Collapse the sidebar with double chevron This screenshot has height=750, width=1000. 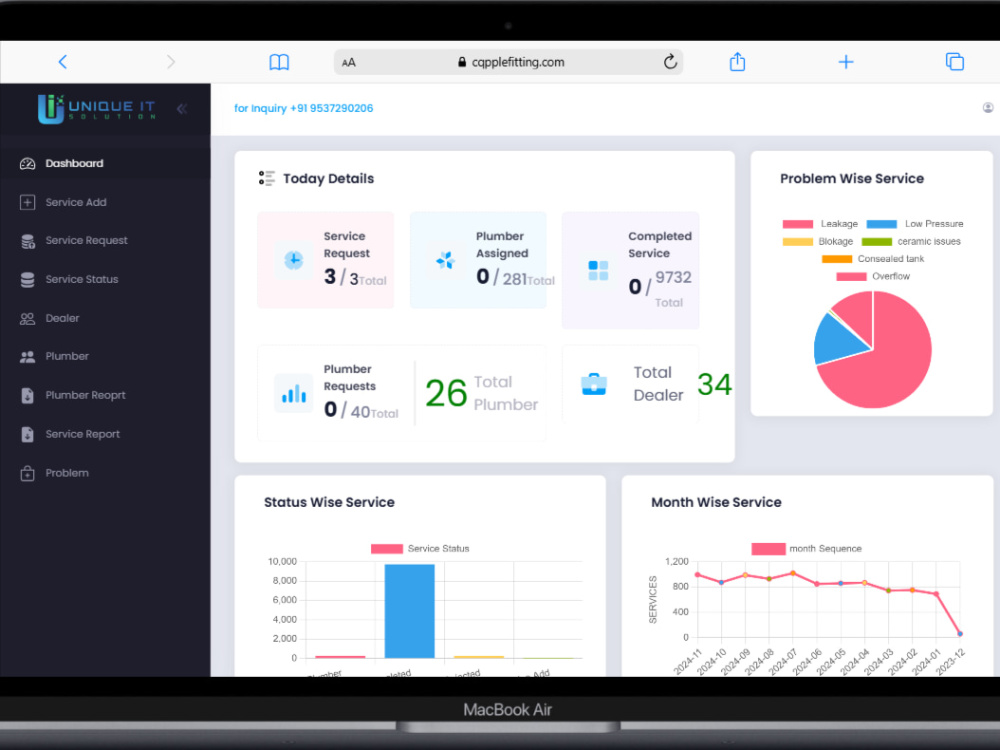182,108
